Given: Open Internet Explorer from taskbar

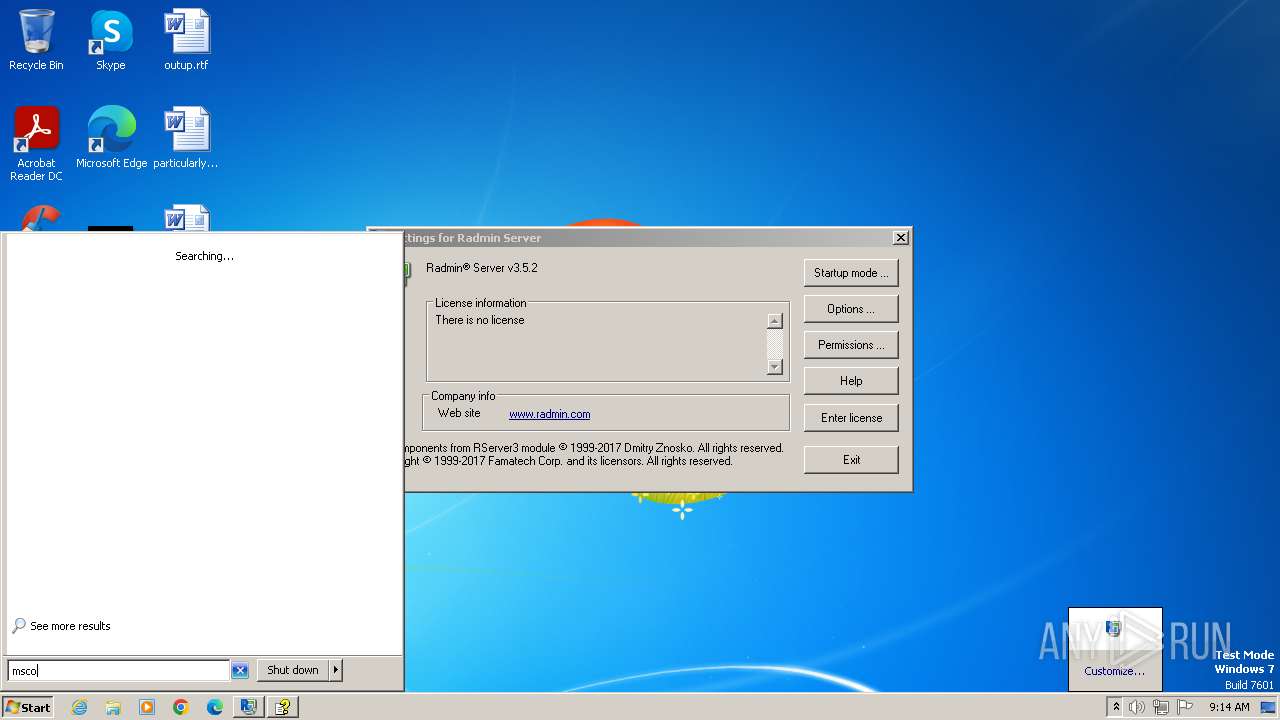Looking at the screenshot, I should pyautogui.click(x=79, y=707).
